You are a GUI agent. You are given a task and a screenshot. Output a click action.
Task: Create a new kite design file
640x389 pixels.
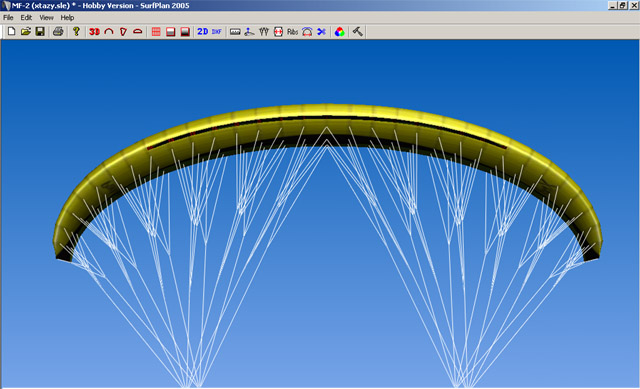coord(11,31)
